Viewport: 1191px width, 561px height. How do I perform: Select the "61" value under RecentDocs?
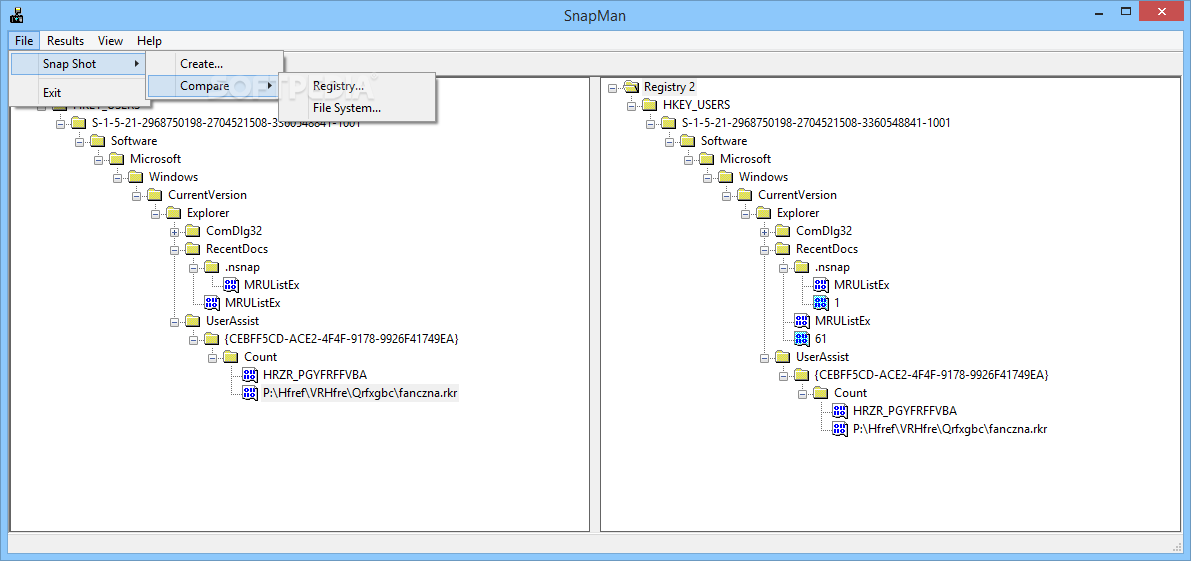coord(820,339)
